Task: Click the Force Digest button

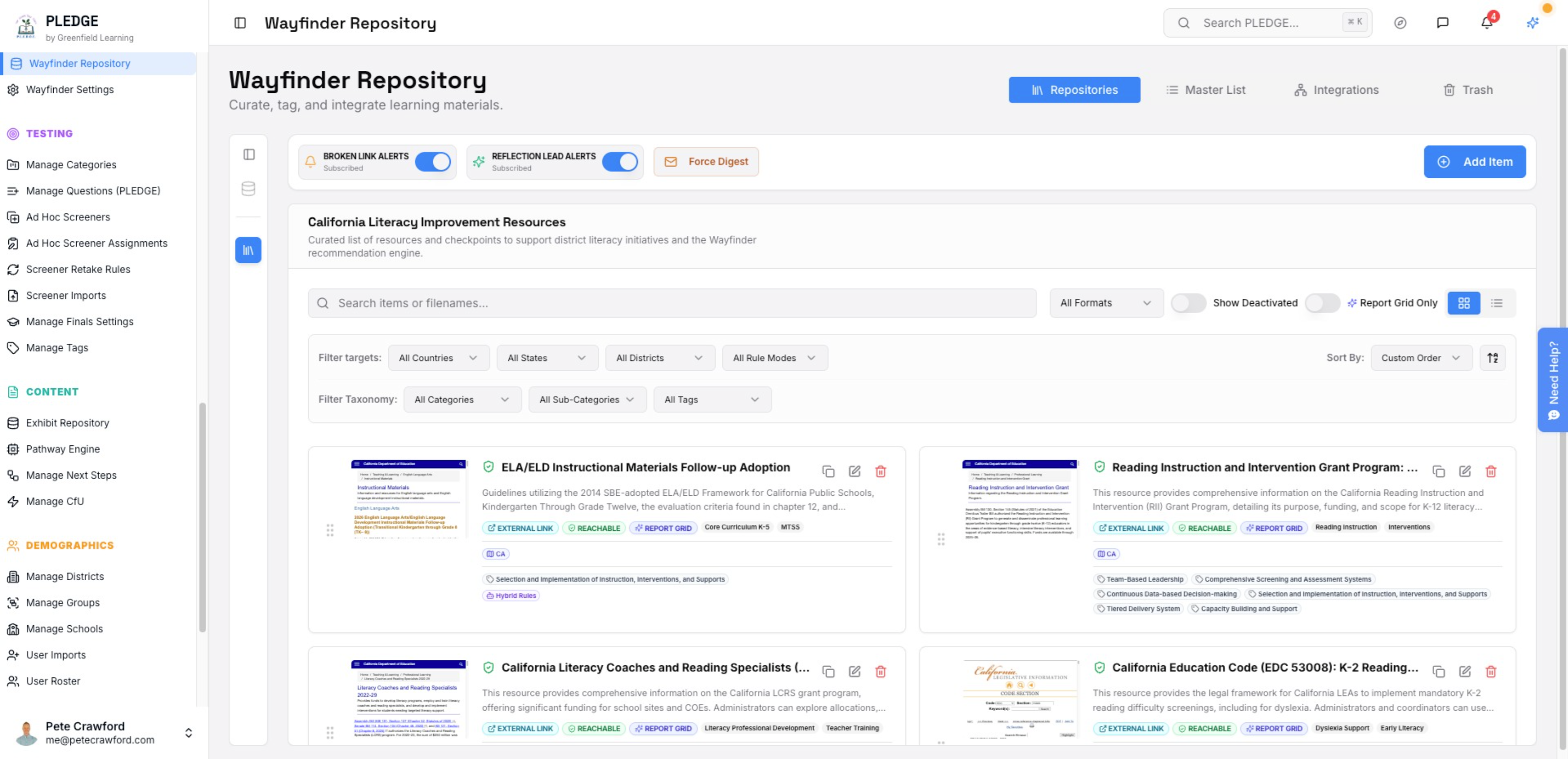Action: [x=706, y=162]
